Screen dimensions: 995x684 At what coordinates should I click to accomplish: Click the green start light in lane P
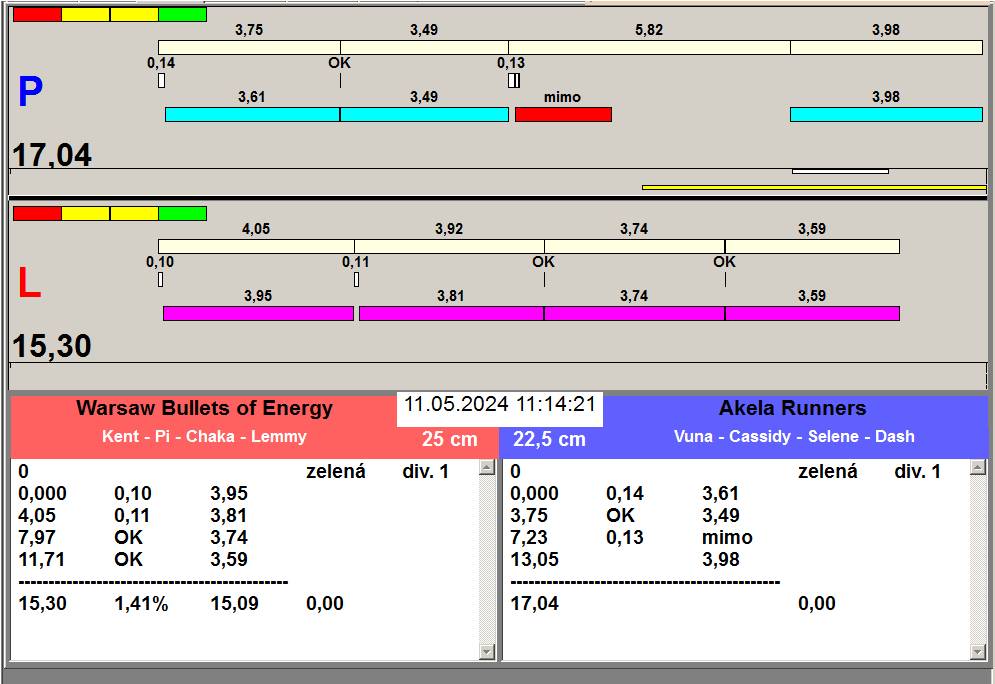coord(182,15)
